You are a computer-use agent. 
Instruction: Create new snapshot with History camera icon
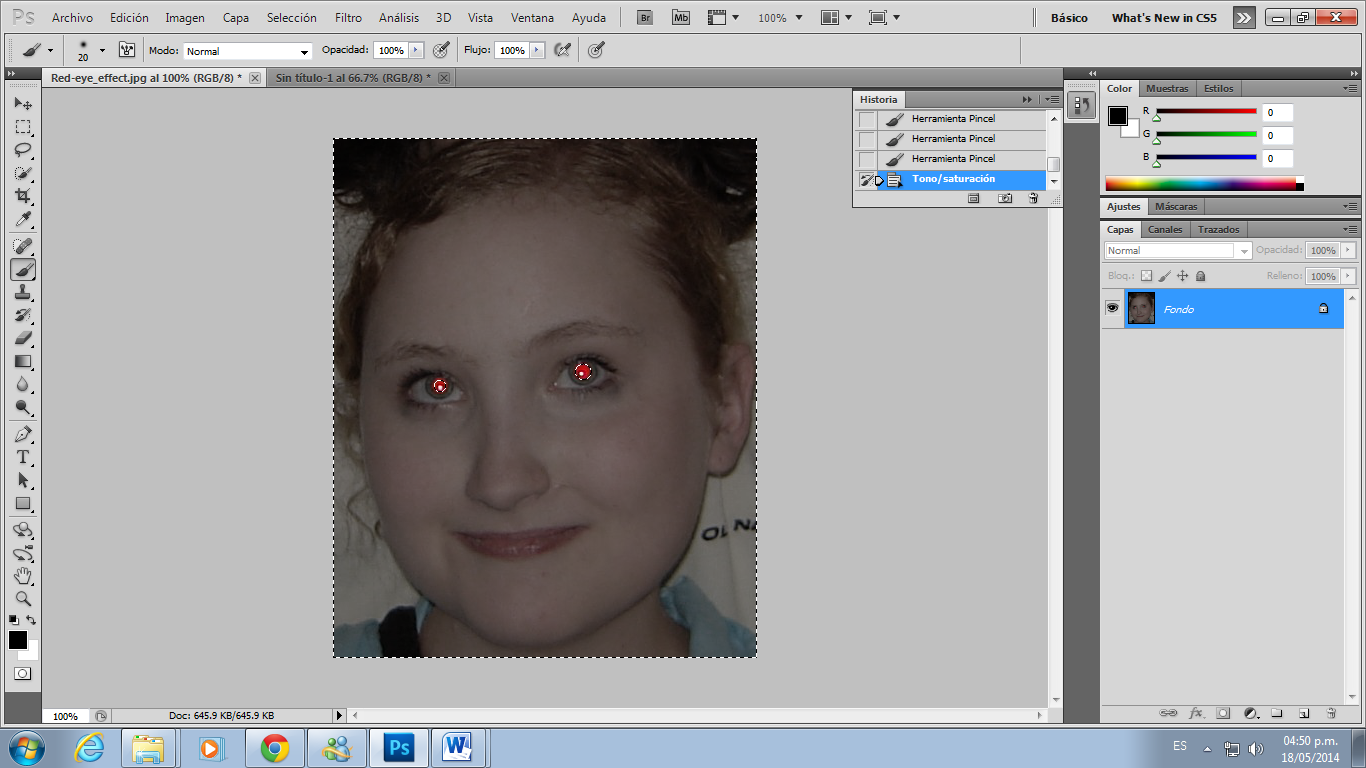(1005, 199)
